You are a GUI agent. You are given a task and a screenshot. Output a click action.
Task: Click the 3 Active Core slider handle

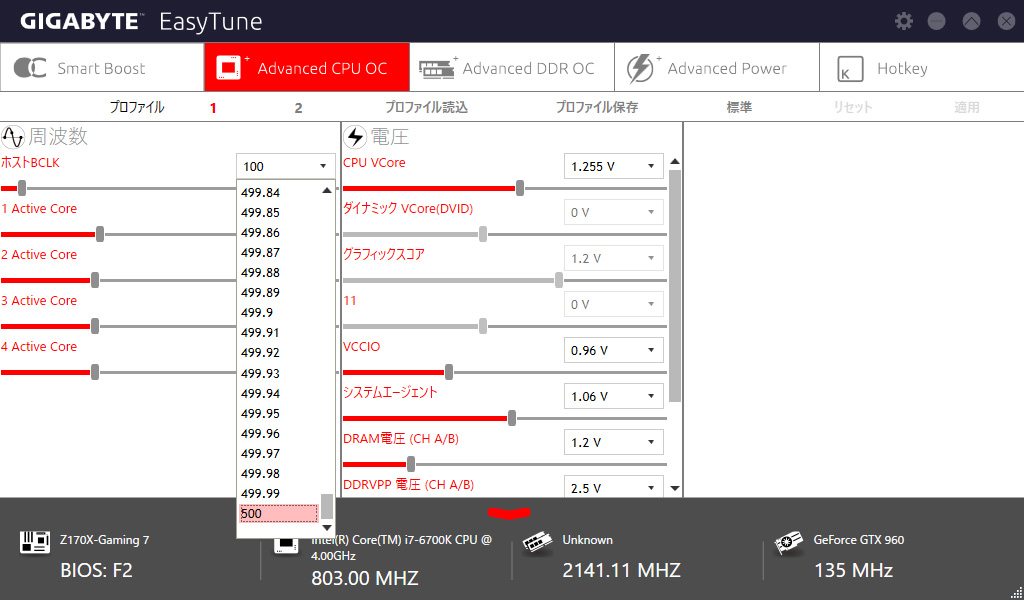tap(95, 326)
